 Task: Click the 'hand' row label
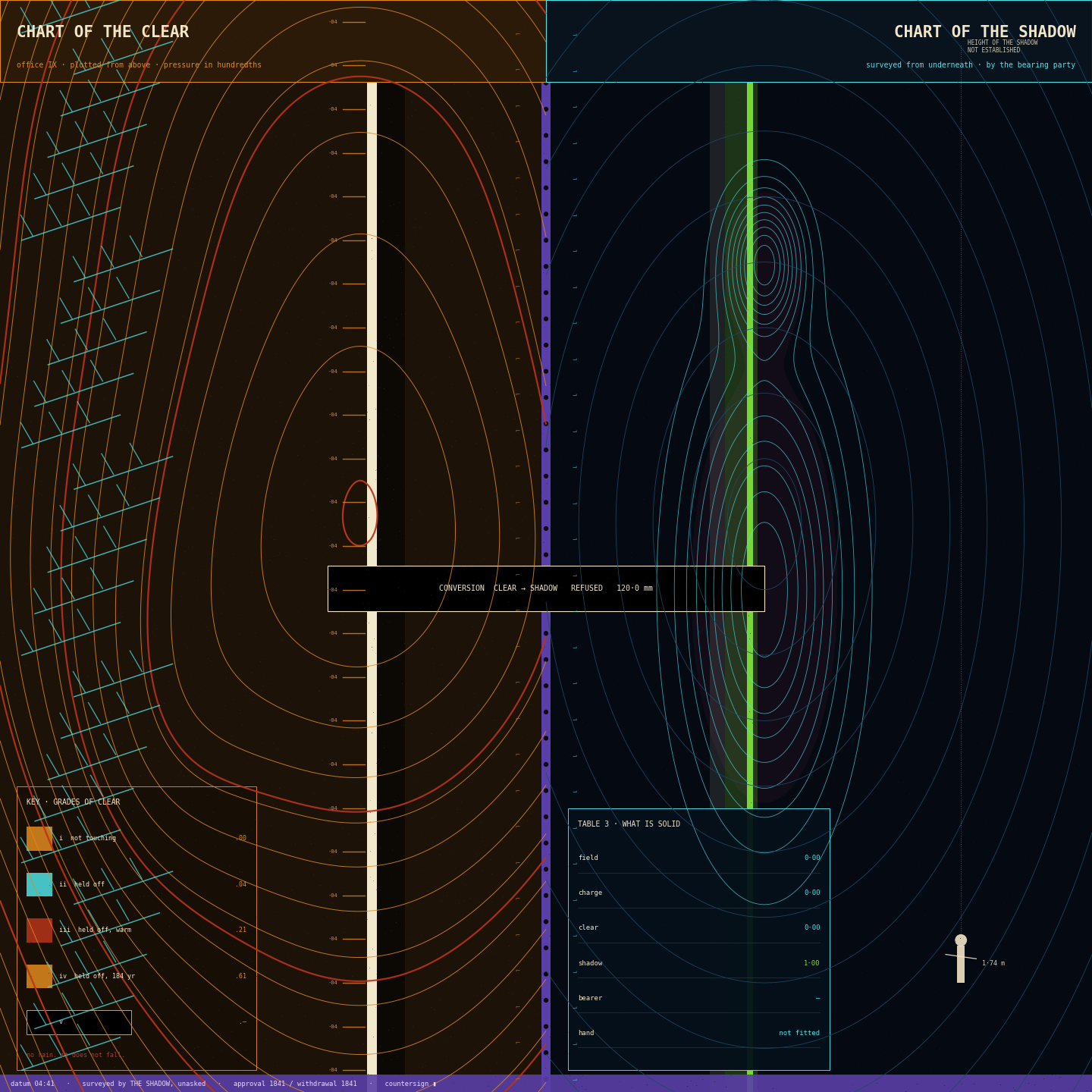click(586, 1033)
